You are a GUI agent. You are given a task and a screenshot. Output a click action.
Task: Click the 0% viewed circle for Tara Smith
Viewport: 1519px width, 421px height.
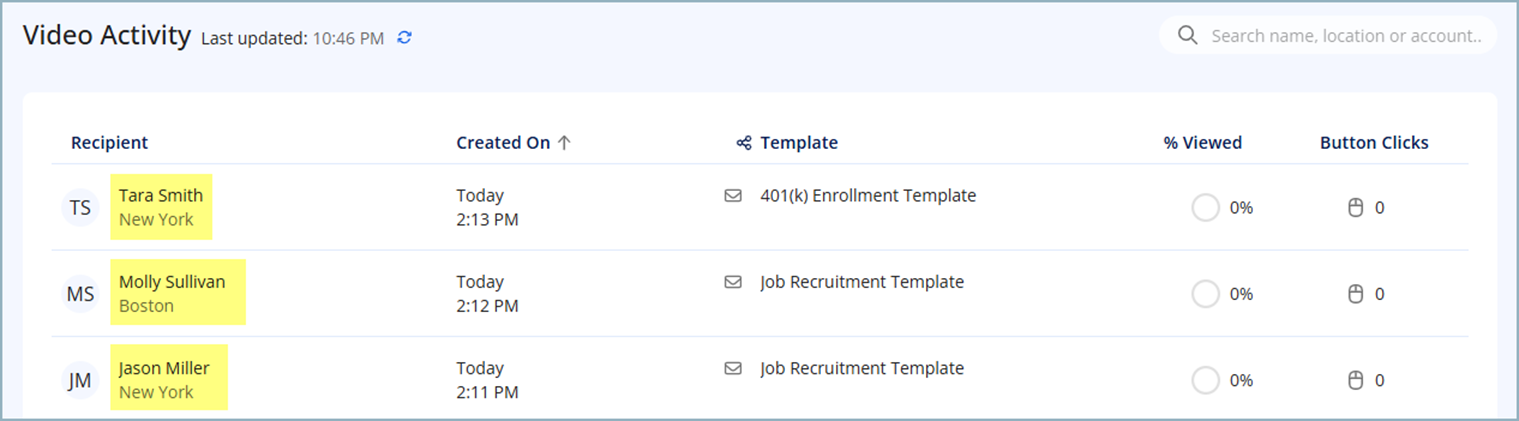[1206, 208]
